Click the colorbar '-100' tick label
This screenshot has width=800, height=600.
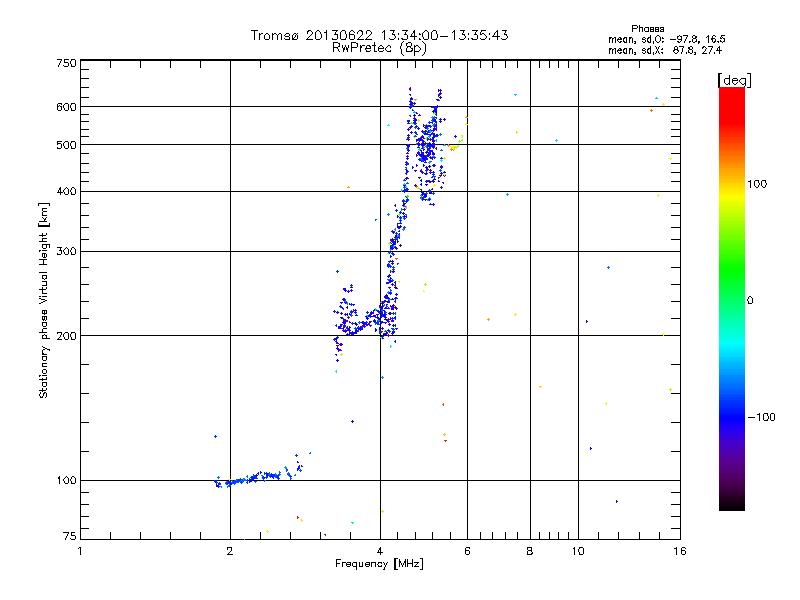pos(762,417)
